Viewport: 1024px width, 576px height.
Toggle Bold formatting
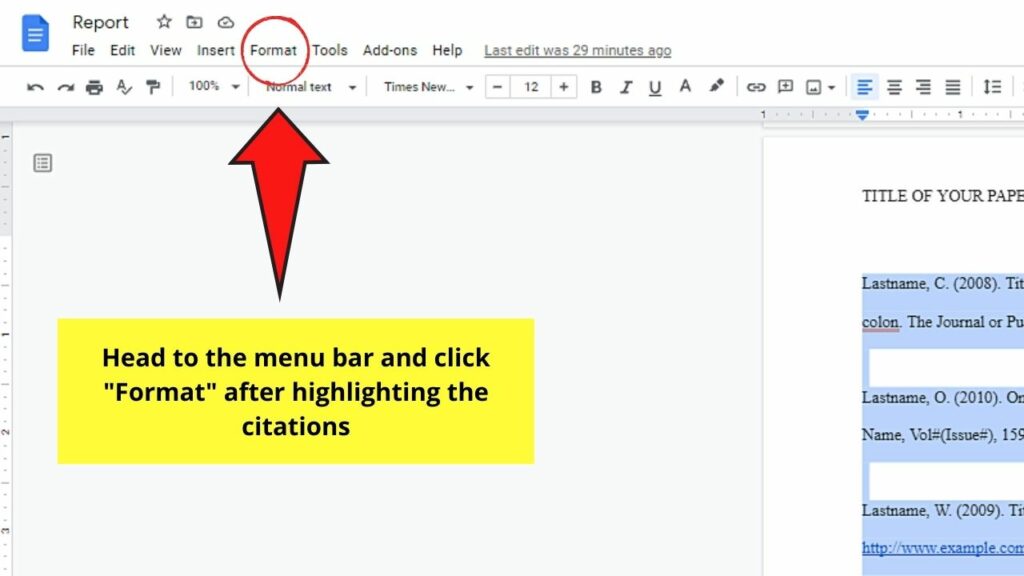[x=596, y=87]
